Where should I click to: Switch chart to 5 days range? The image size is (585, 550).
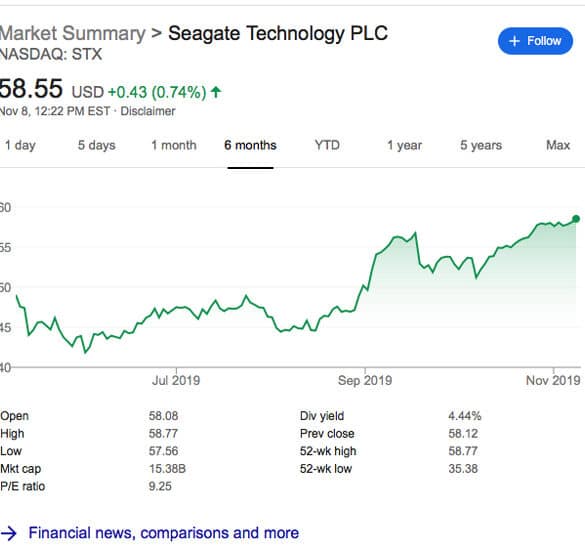(x=97, y=145)
